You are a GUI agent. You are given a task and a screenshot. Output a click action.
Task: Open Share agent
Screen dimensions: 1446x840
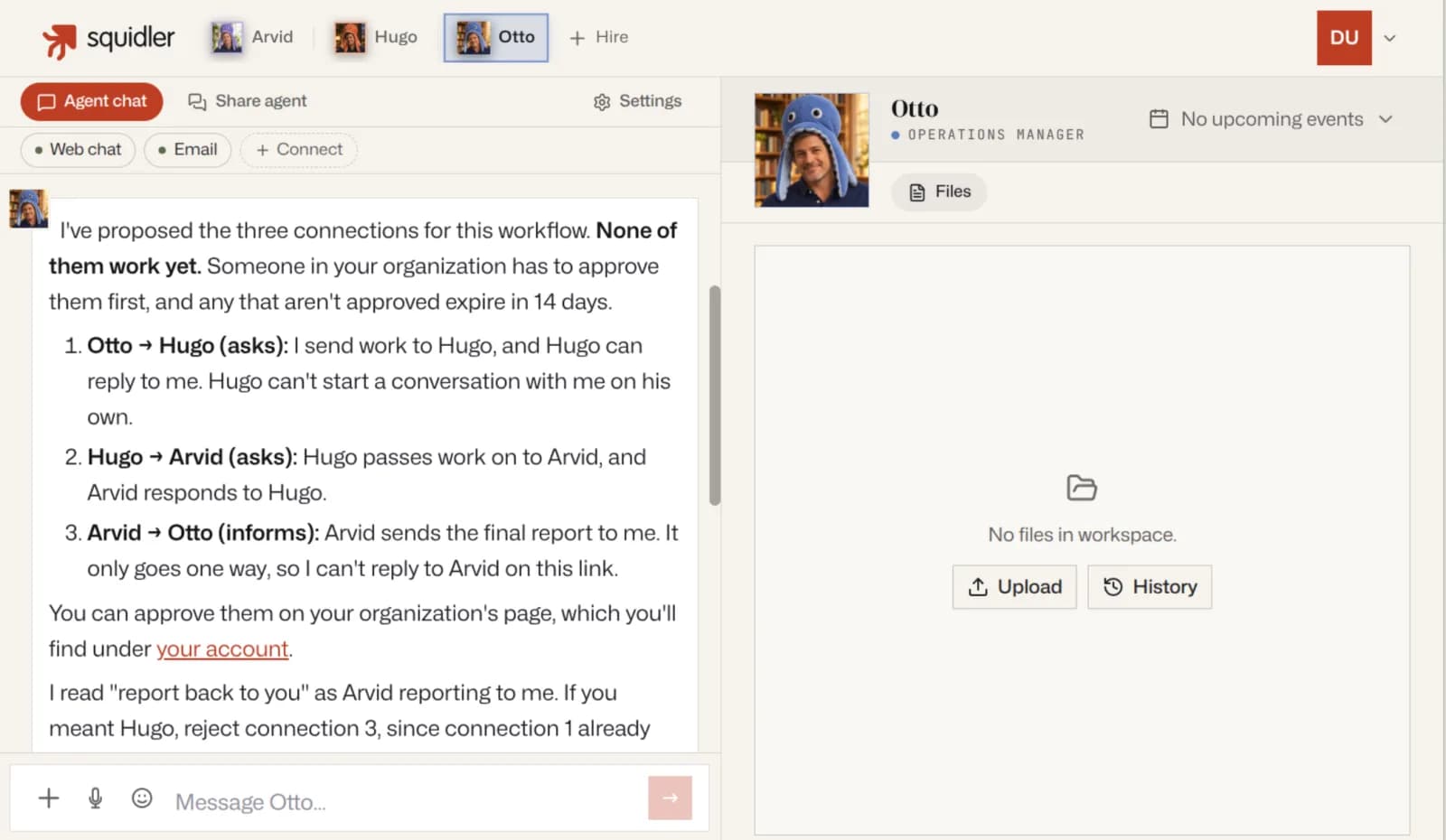click(x=247, y=101)
